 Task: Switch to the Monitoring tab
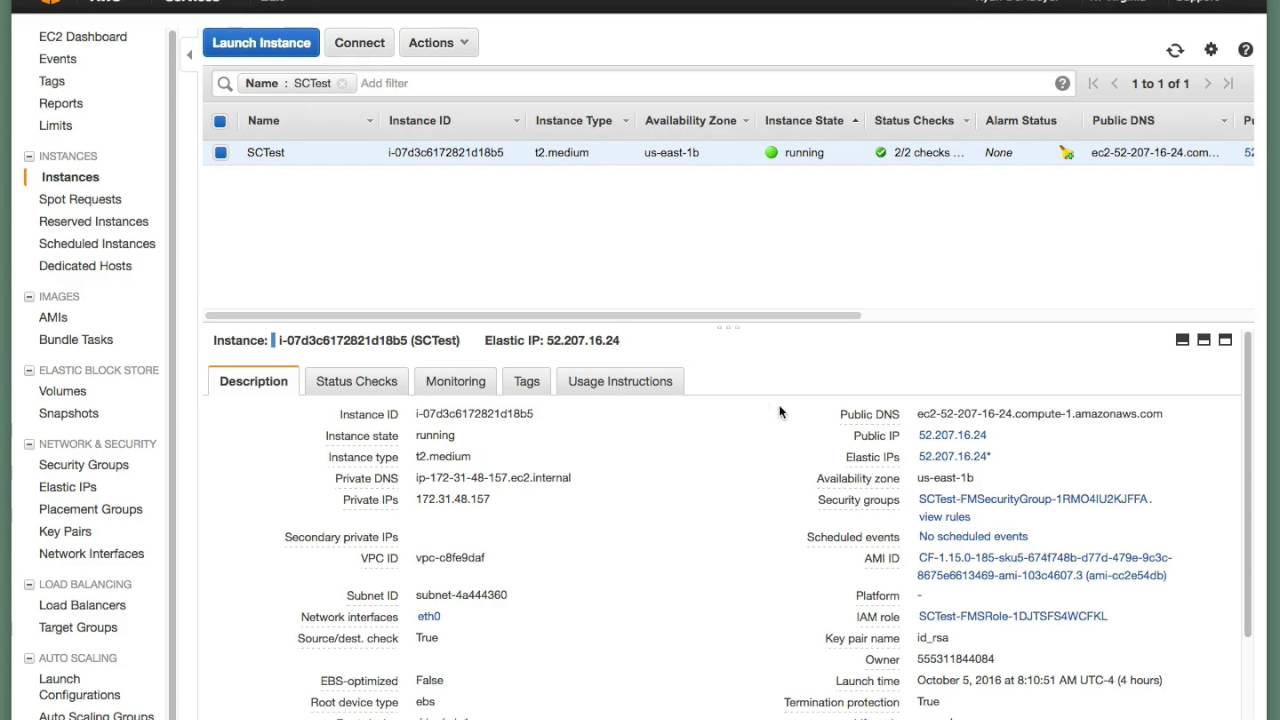pyautogui.click(x=455, y=381)
